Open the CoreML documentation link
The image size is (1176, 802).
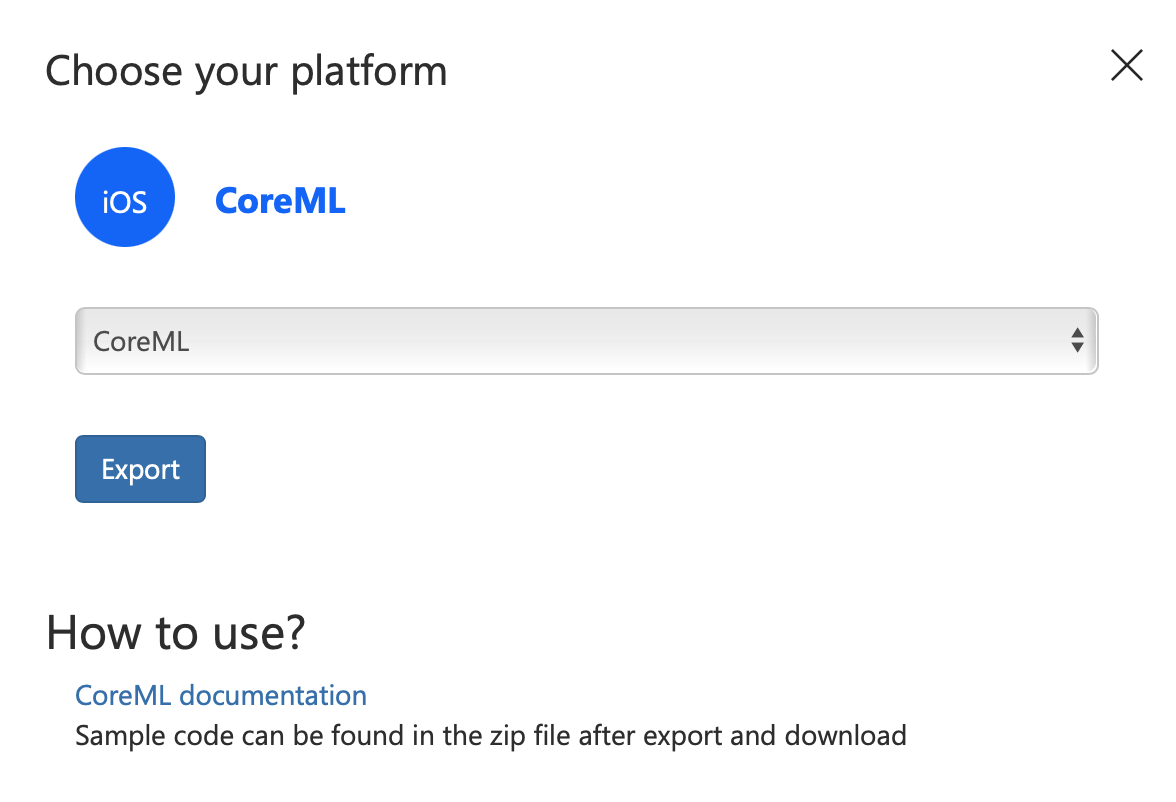(x=220, y=695)
